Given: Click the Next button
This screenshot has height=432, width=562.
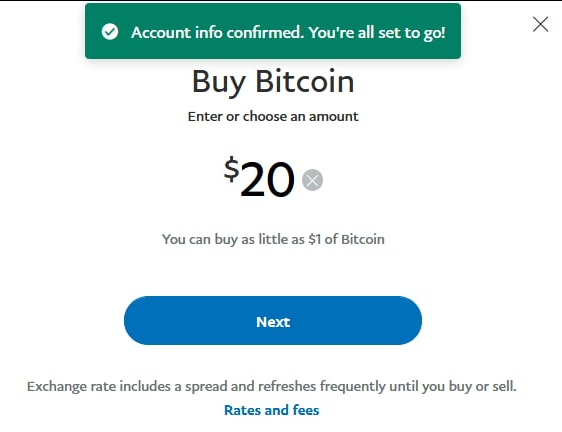Looking at the screenshot, I should click(273, 321).
